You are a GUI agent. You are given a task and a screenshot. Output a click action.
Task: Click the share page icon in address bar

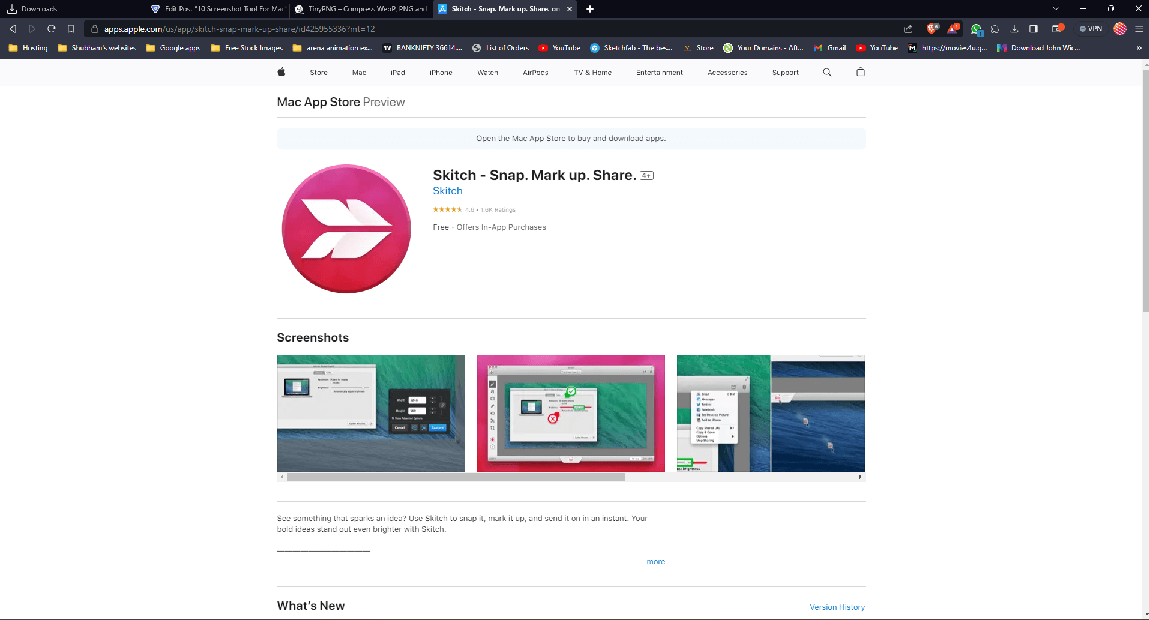908,29
